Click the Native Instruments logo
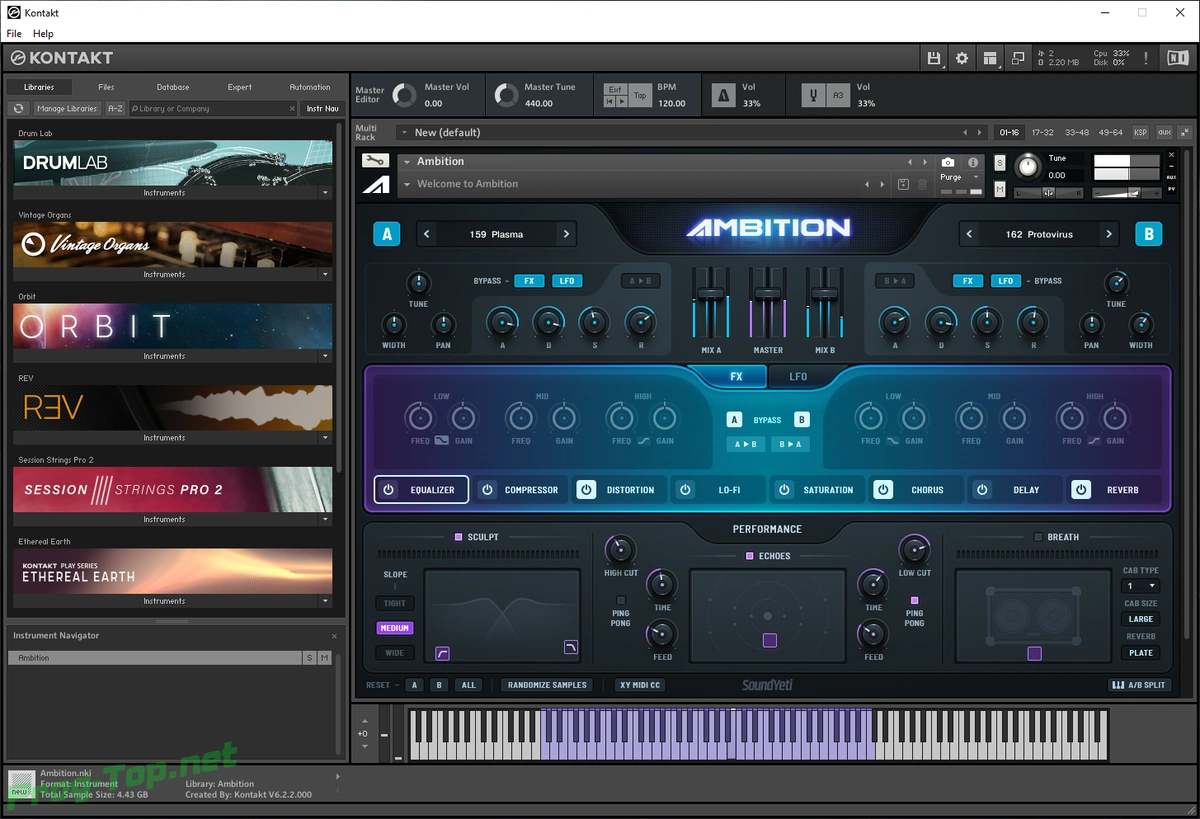Screen dimensions: 1200x819 [x=1178, y=58]
